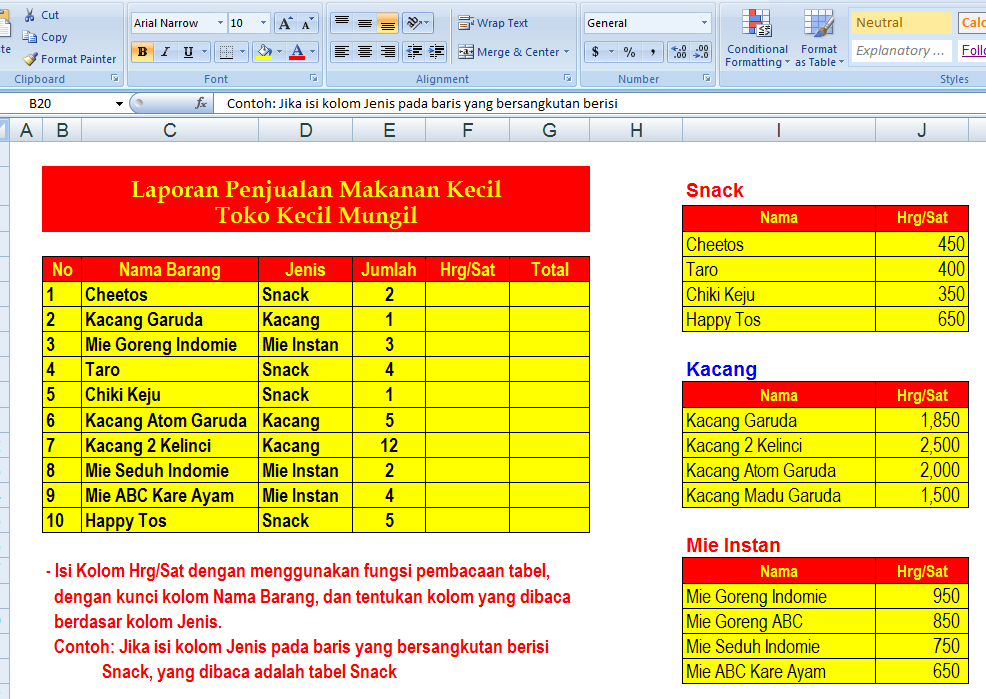Viewport: 986px width, 699px height.
Task: Select cell containing Kacang Atom Garuda
Action: (x=170, y=420)
